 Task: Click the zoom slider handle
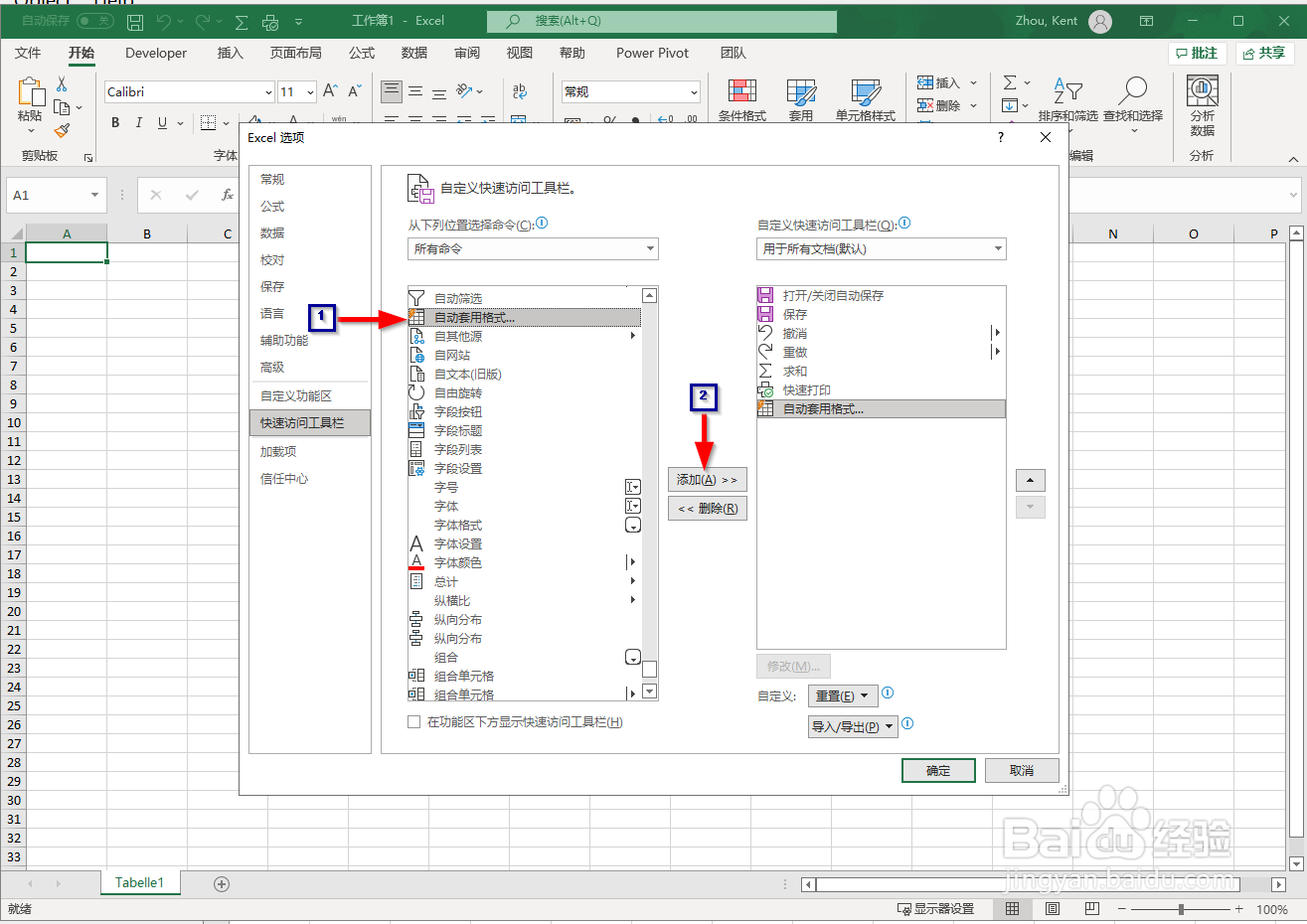pyautogui.click(x=1181, y=909)
